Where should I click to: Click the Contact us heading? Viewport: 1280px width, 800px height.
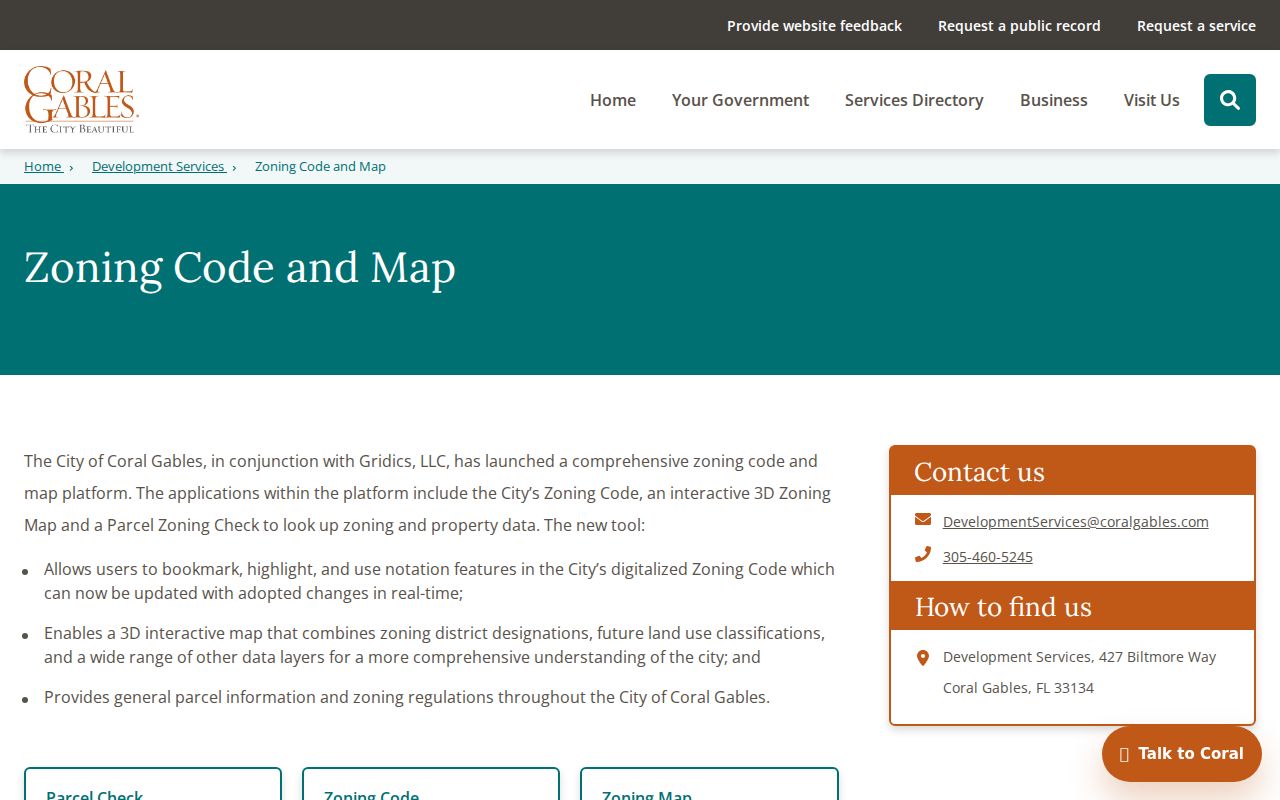pyautogui.click(x=979, y=472)
